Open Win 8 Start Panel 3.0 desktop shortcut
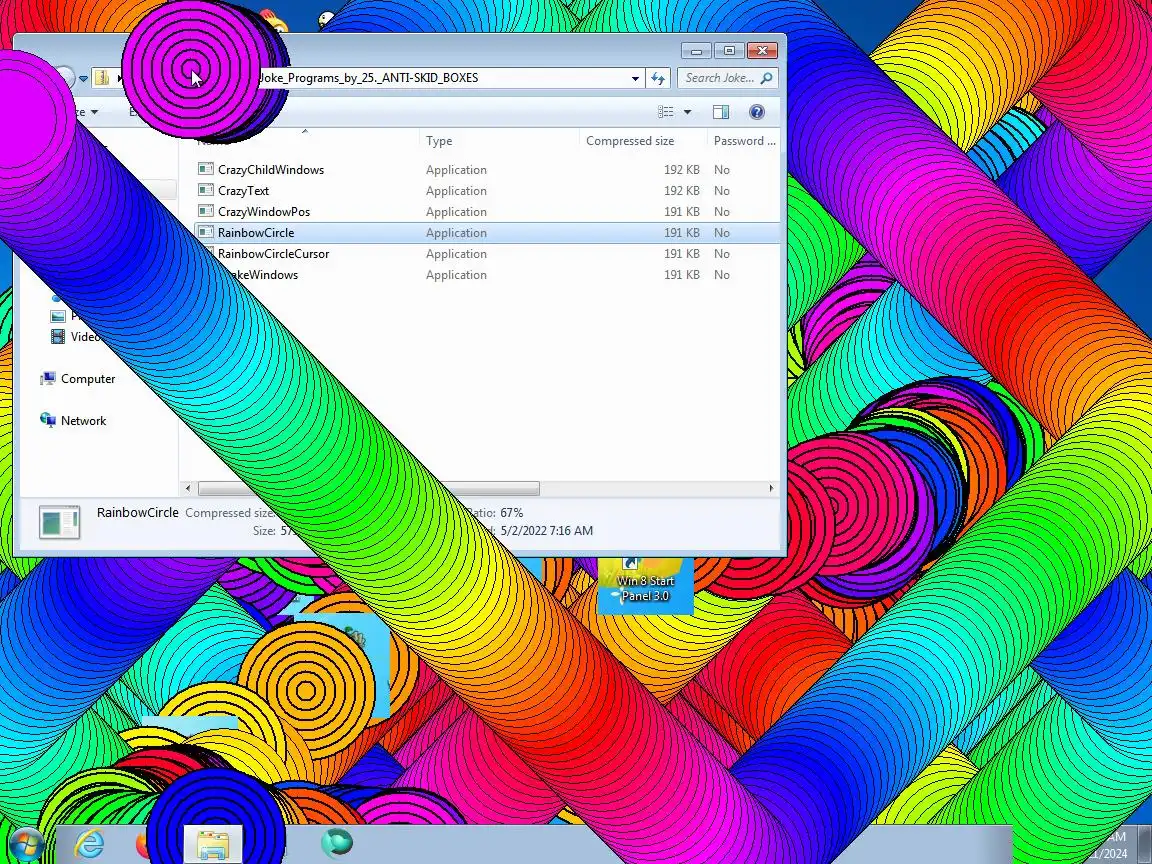Screen dimensions: 1152x864 pyautogui.click(x=645, y=586)
